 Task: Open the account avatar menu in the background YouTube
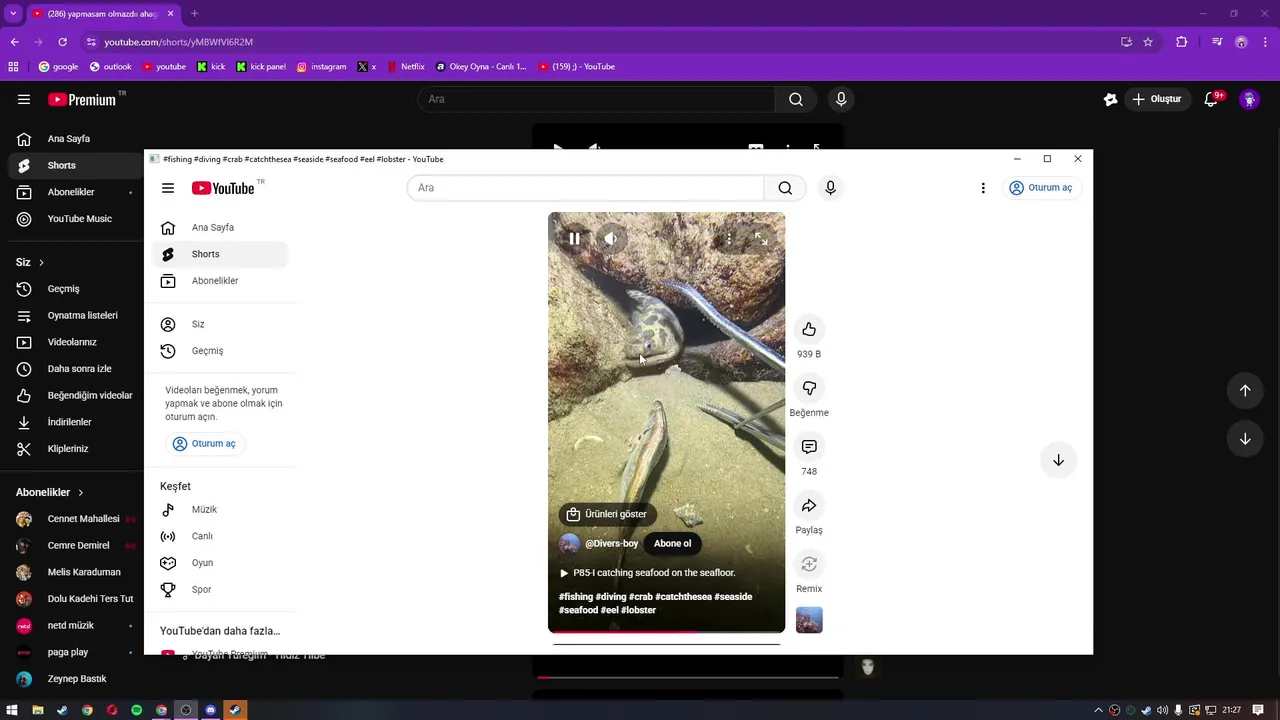click(x=1249, y=99)
